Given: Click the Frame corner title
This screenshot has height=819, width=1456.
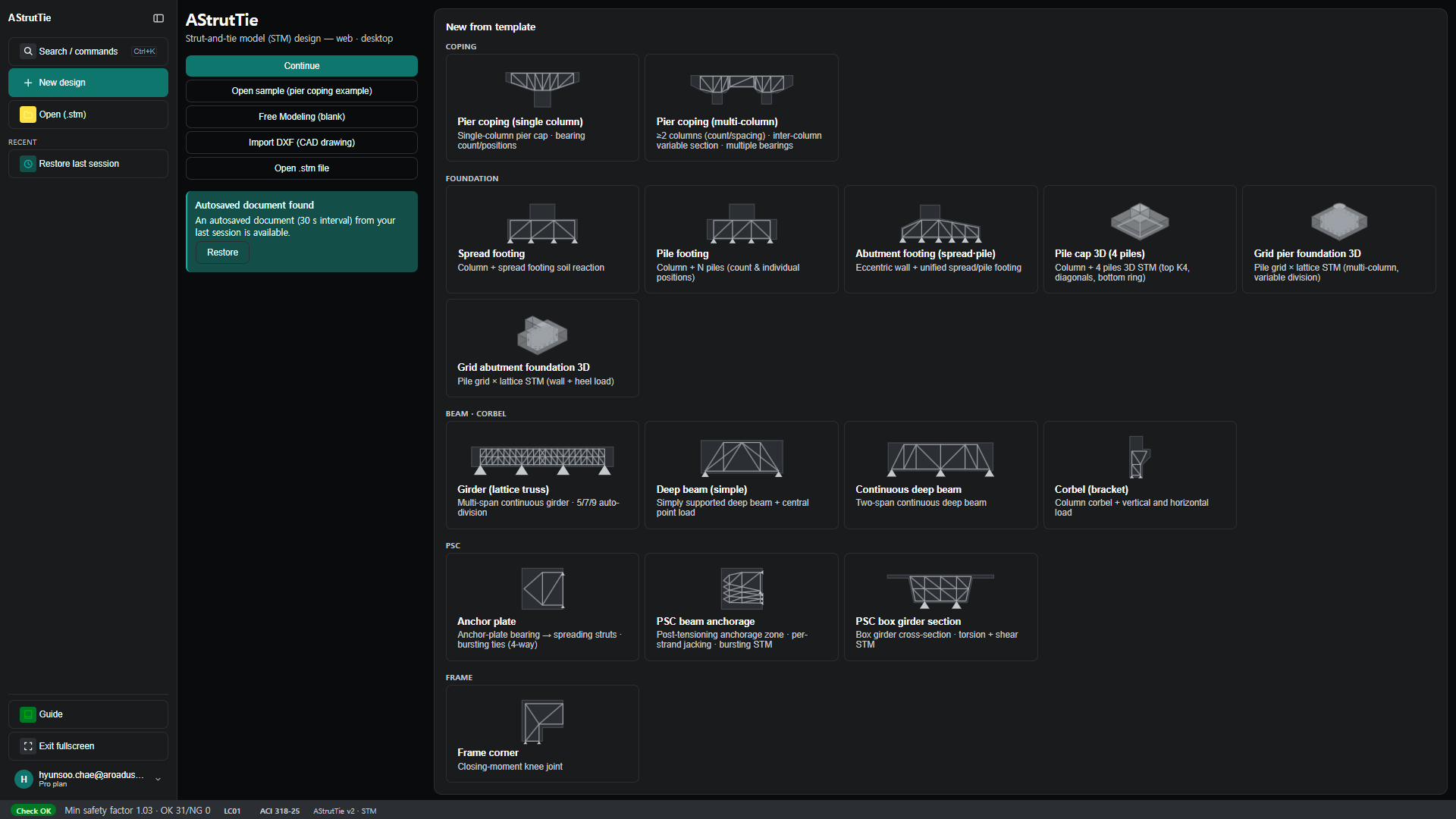Looking at the screenshot, I should click(x=488, y=752).
